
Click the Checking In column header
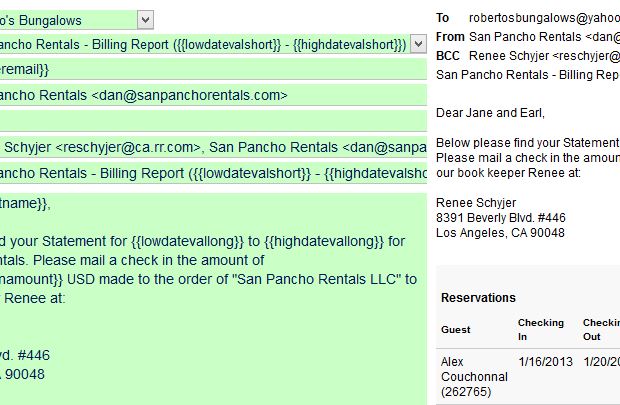click(x=541, y=329)
